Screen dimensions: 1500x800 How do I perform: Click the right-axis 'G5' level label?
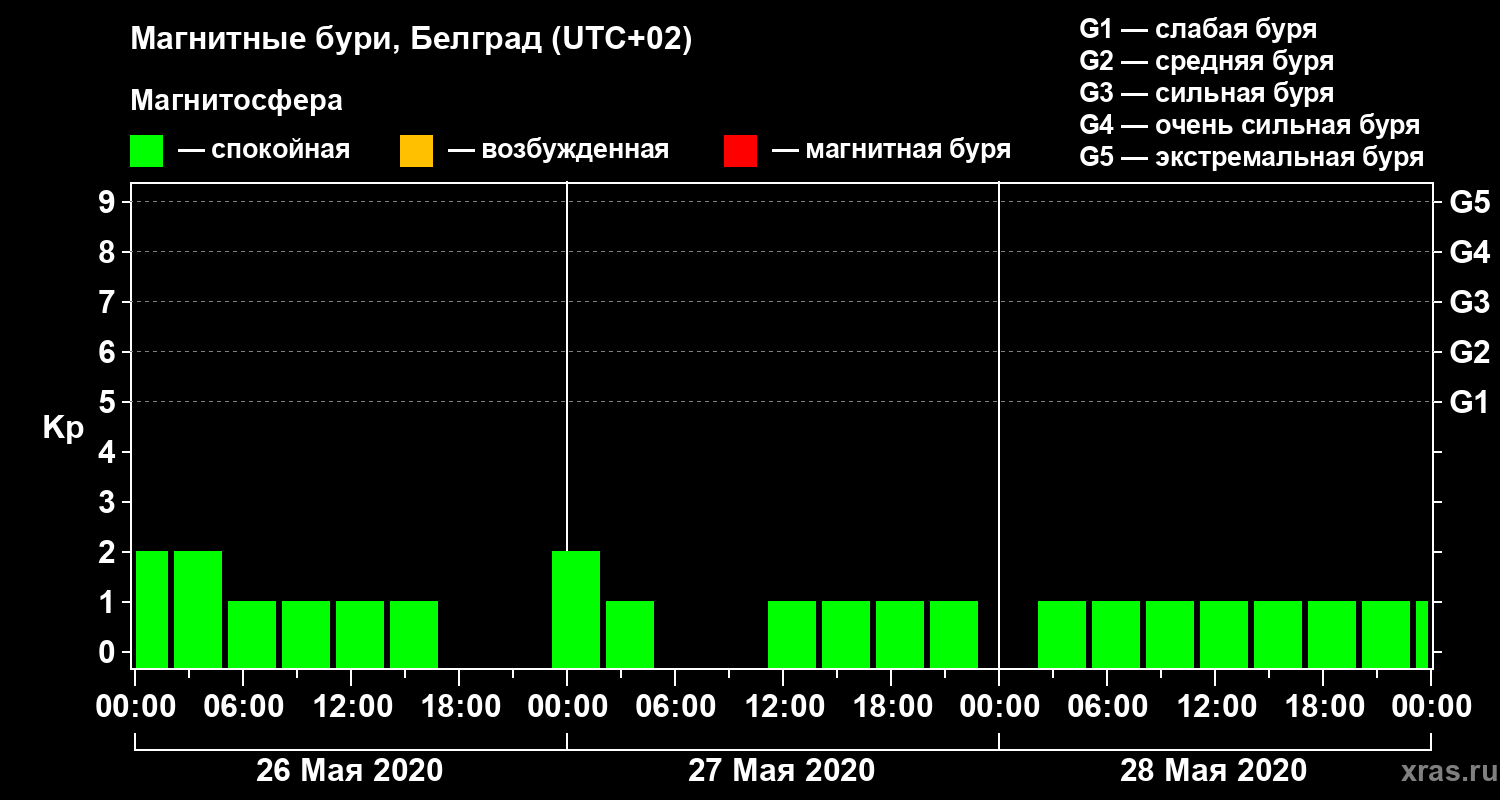click(1469, 202)
